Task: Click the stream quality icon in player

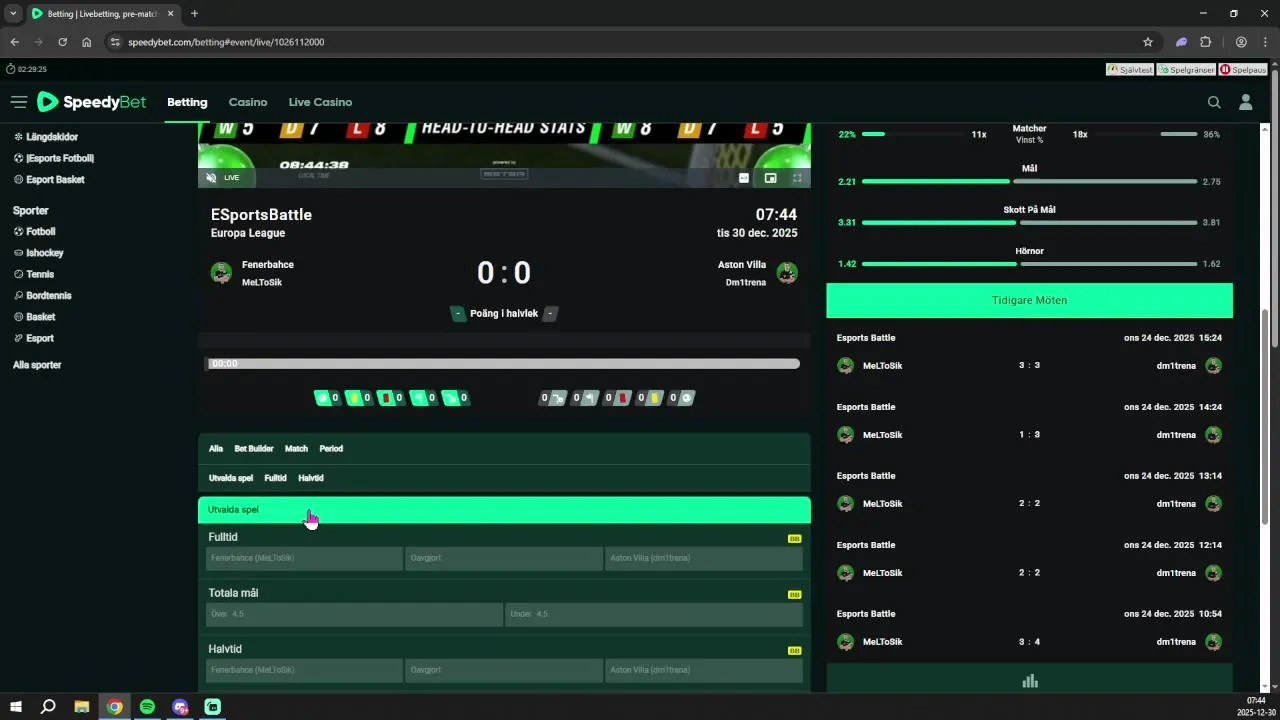Action: (743, 178)
